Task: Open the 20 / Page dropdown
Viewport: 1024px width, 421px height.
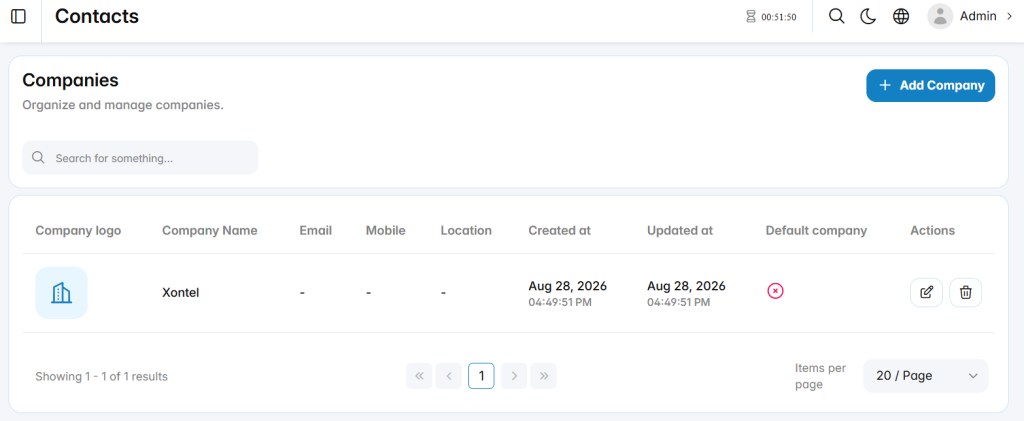Action: pos(925,376)
